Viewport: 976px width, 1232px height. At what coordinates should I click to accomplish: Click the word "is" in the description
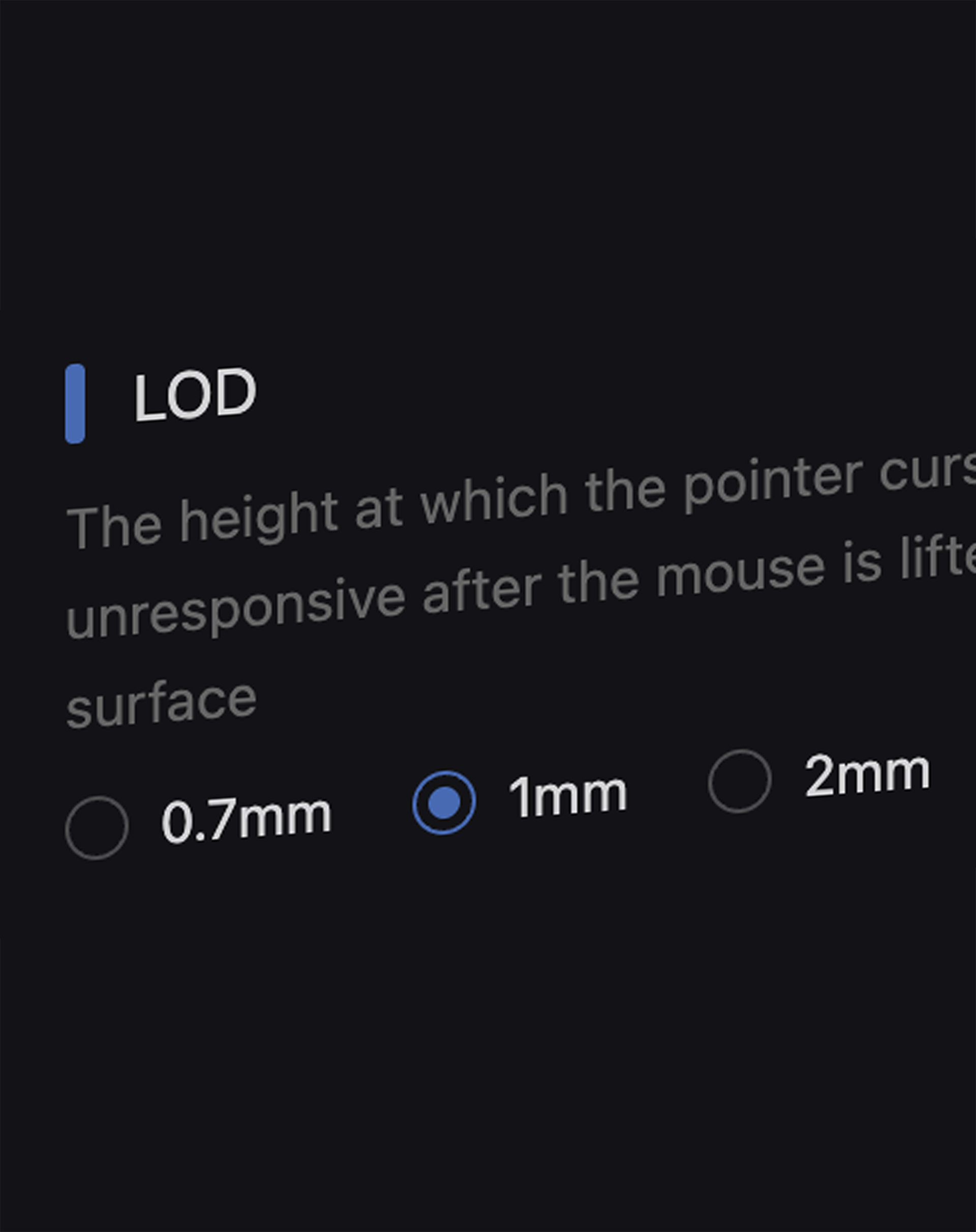[x=864, y=565]
